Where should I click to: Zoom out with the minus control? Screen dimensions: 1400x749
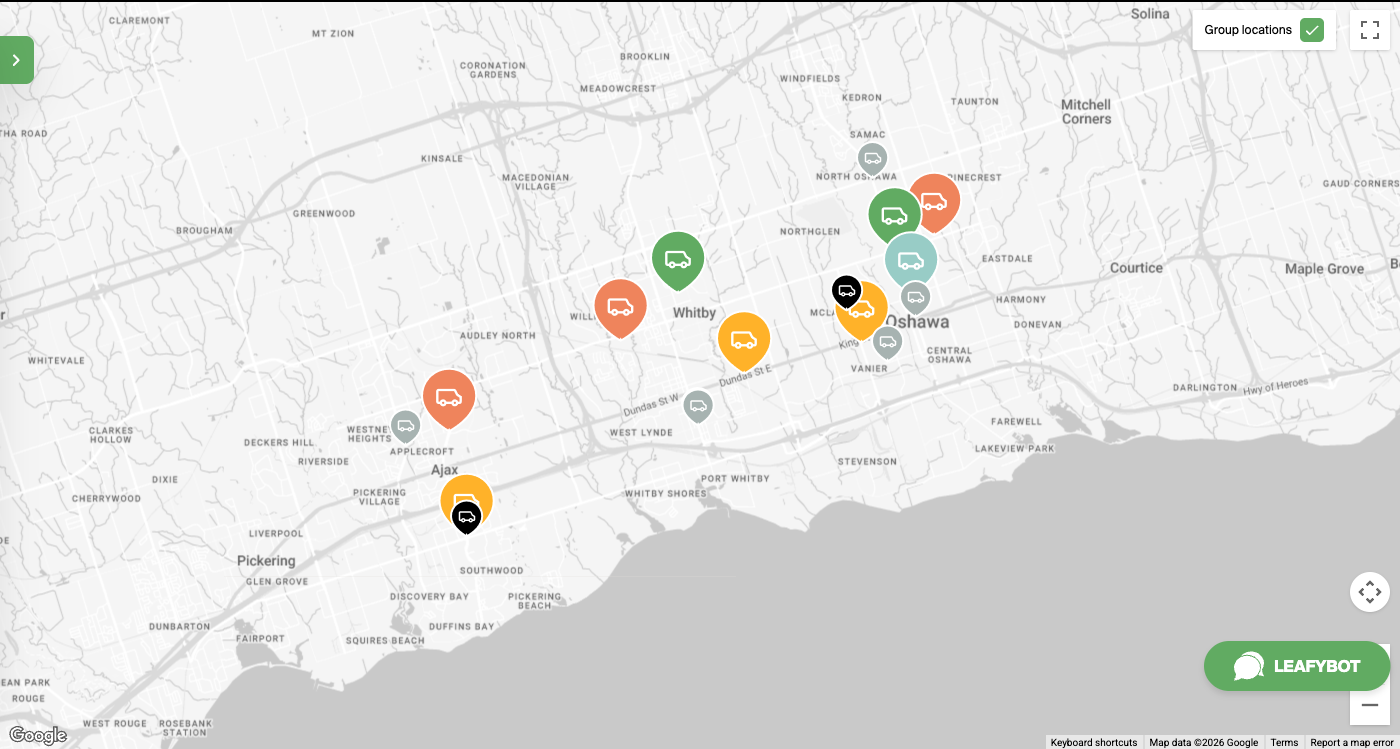point(1369,705)
